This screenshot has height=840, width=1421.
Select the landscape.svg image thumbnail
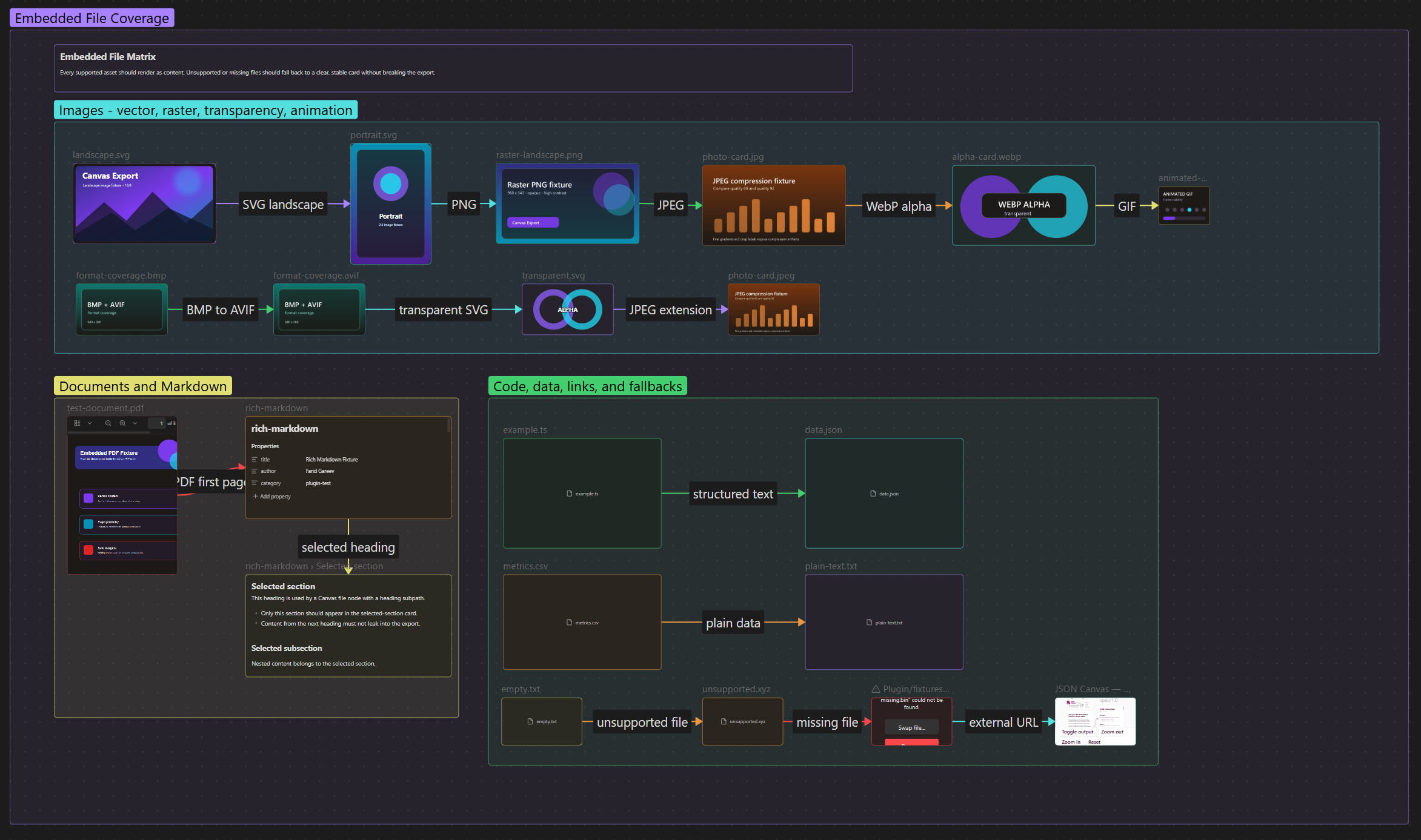pos(144,203)
